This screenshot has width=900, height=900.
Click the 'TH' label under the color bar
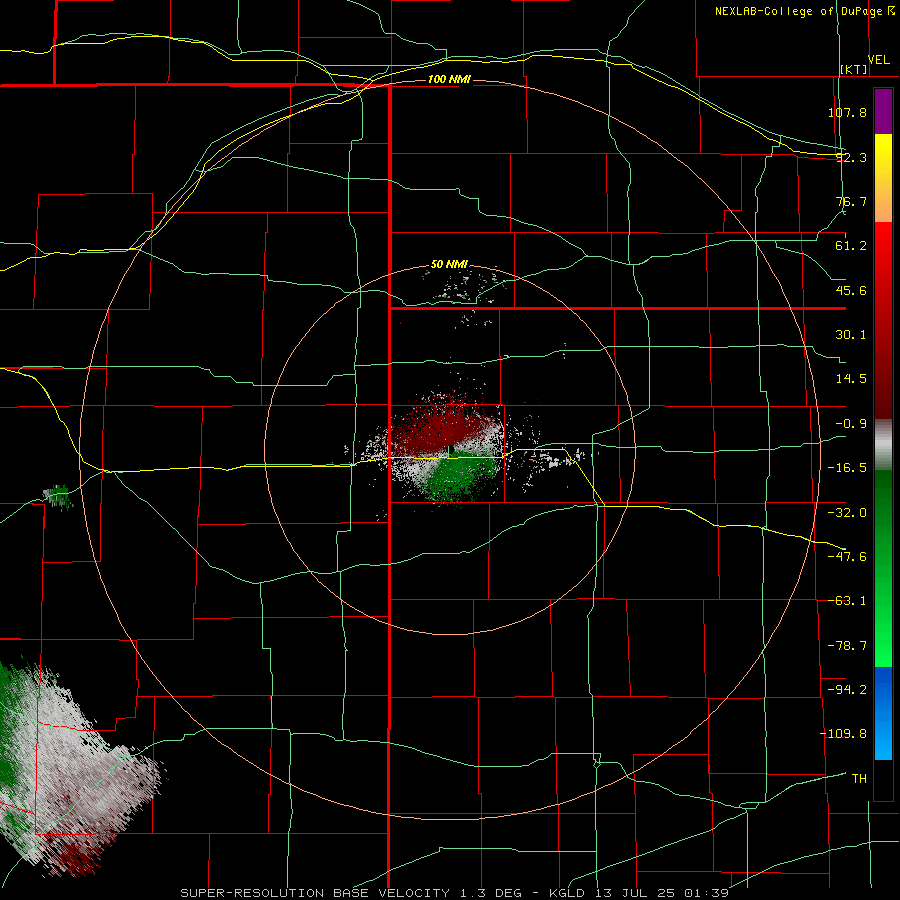pos(859,779)
